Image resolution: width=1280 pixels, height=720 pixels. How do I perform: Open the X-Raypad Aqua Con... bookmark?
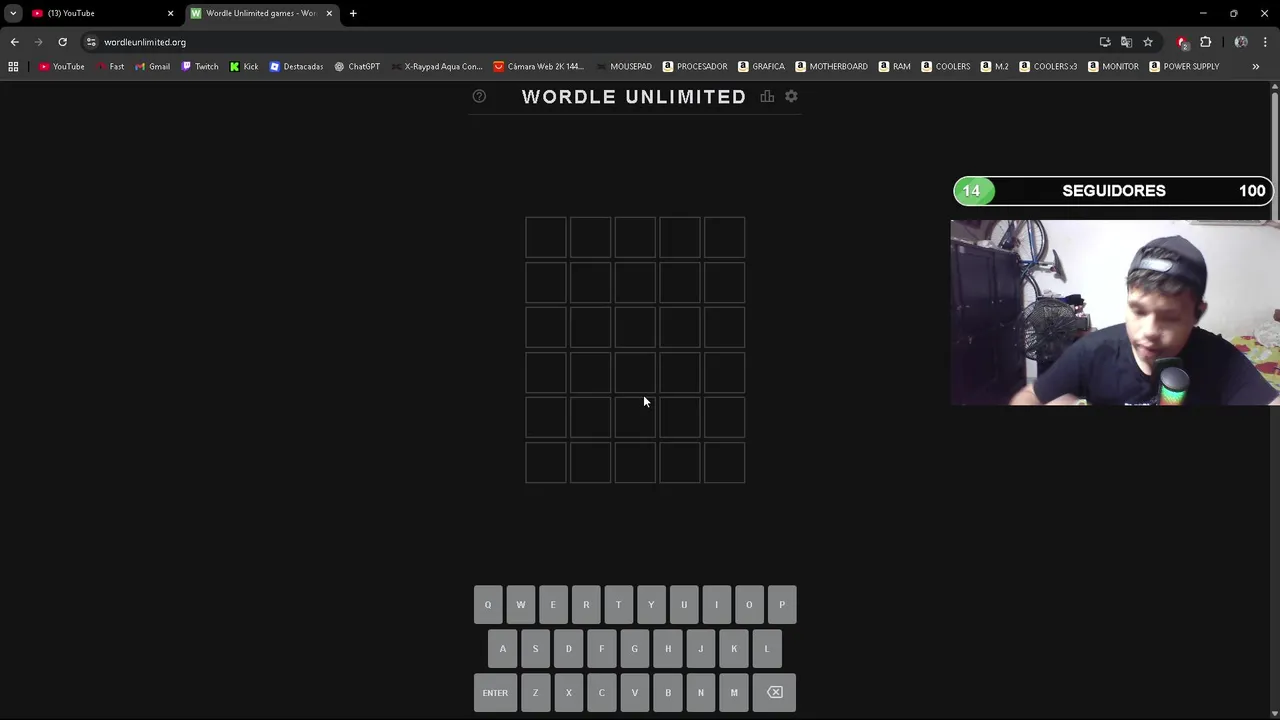click(437, 66)
